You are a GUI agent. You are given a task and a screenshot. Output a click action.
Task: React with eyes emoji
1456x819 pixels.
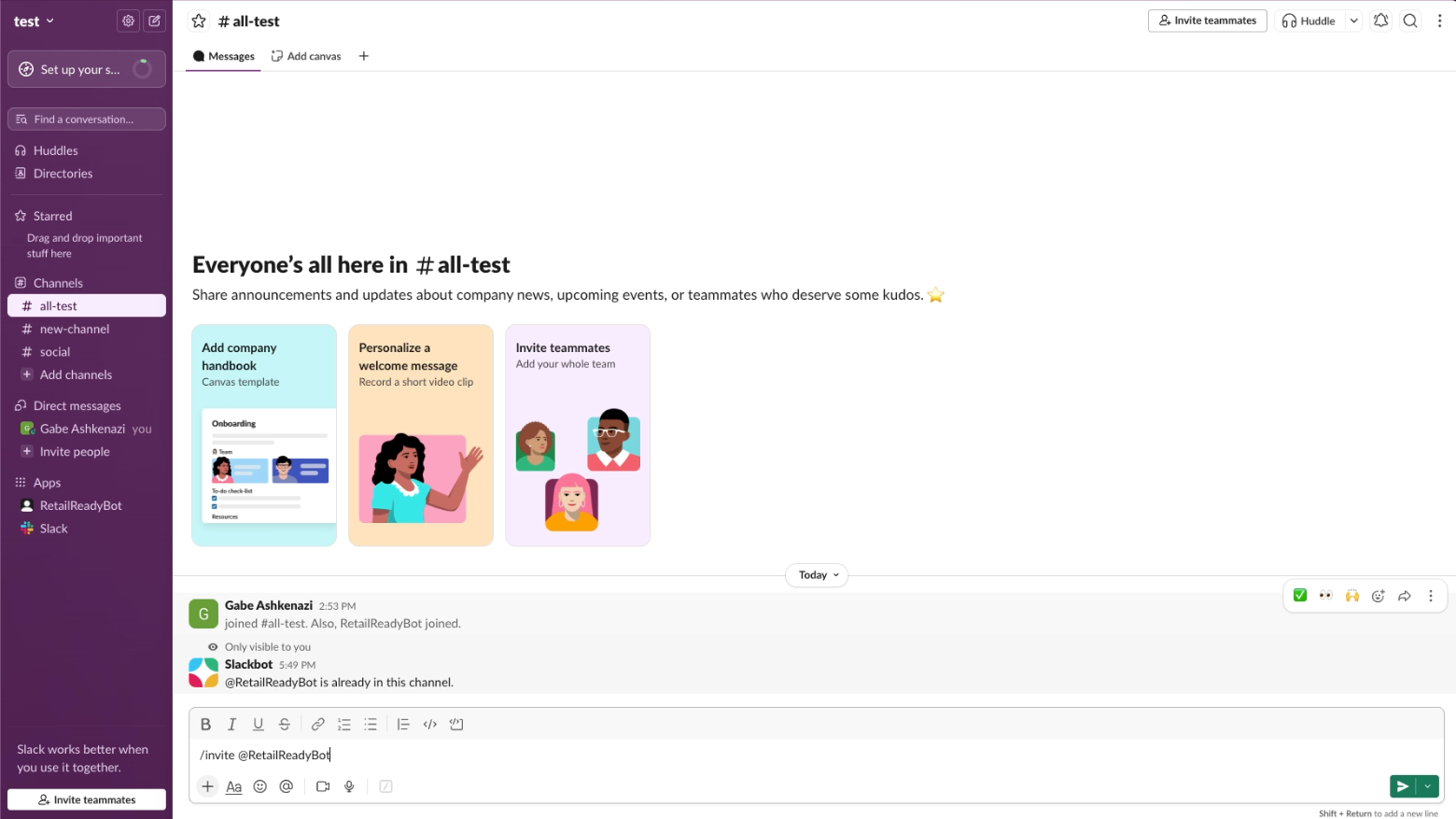point(1326,596)
